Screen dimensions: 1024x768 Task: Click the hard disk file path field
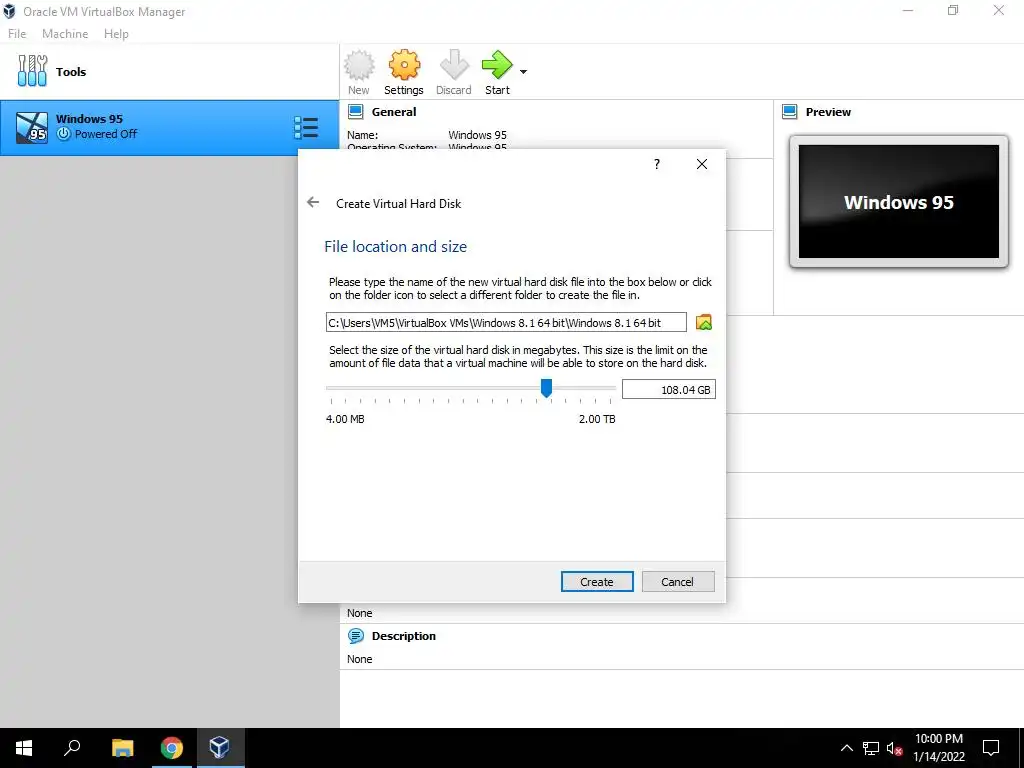click(x=506, y=323)
